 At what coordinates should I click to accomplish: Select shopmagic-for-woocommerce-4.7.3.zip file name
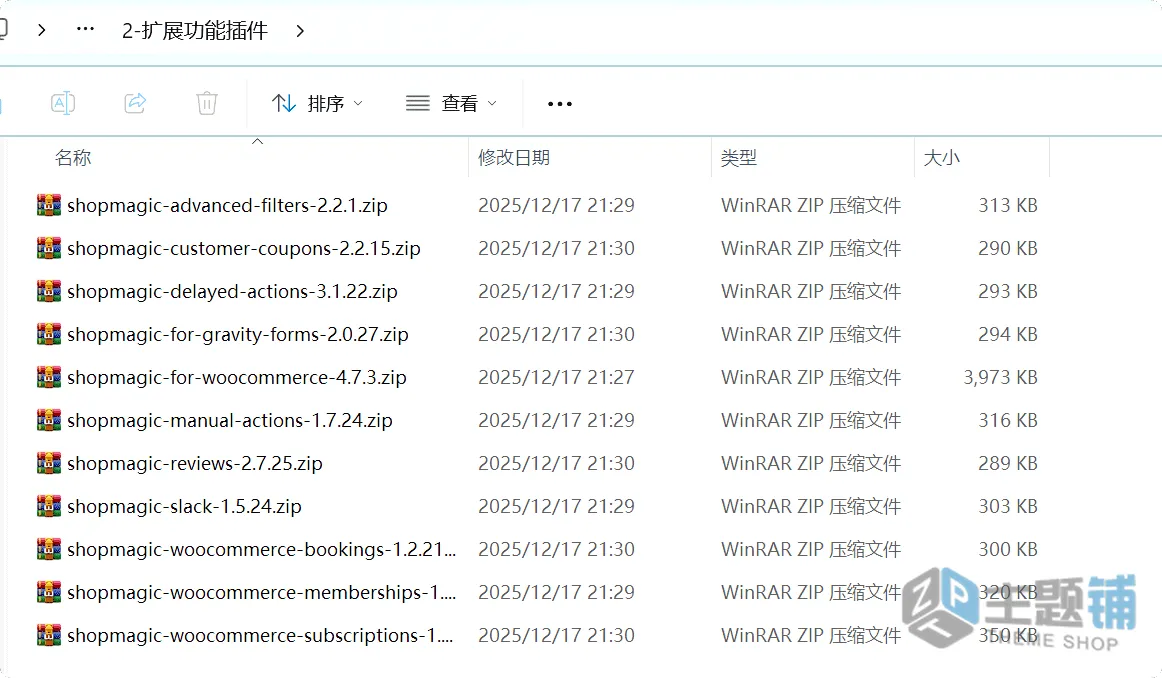point(236,377)
